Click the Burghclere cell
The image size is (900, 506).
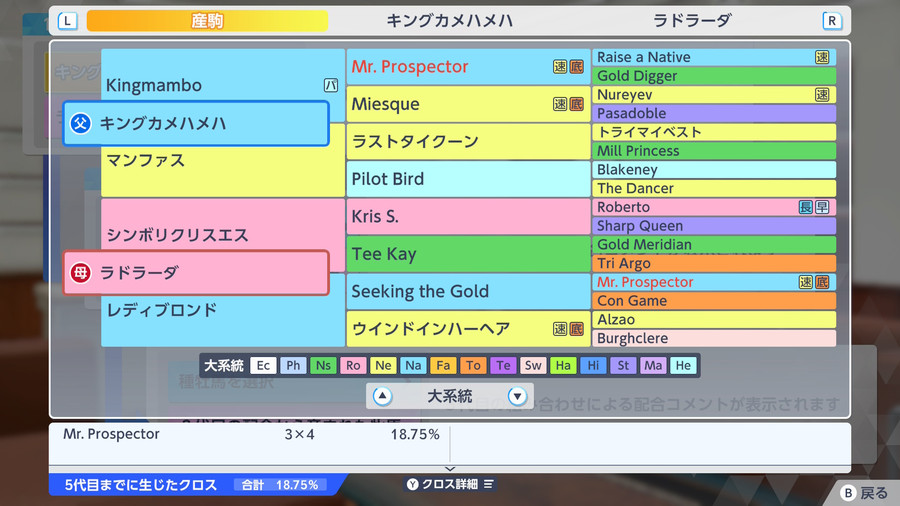[x=714, y=338]
